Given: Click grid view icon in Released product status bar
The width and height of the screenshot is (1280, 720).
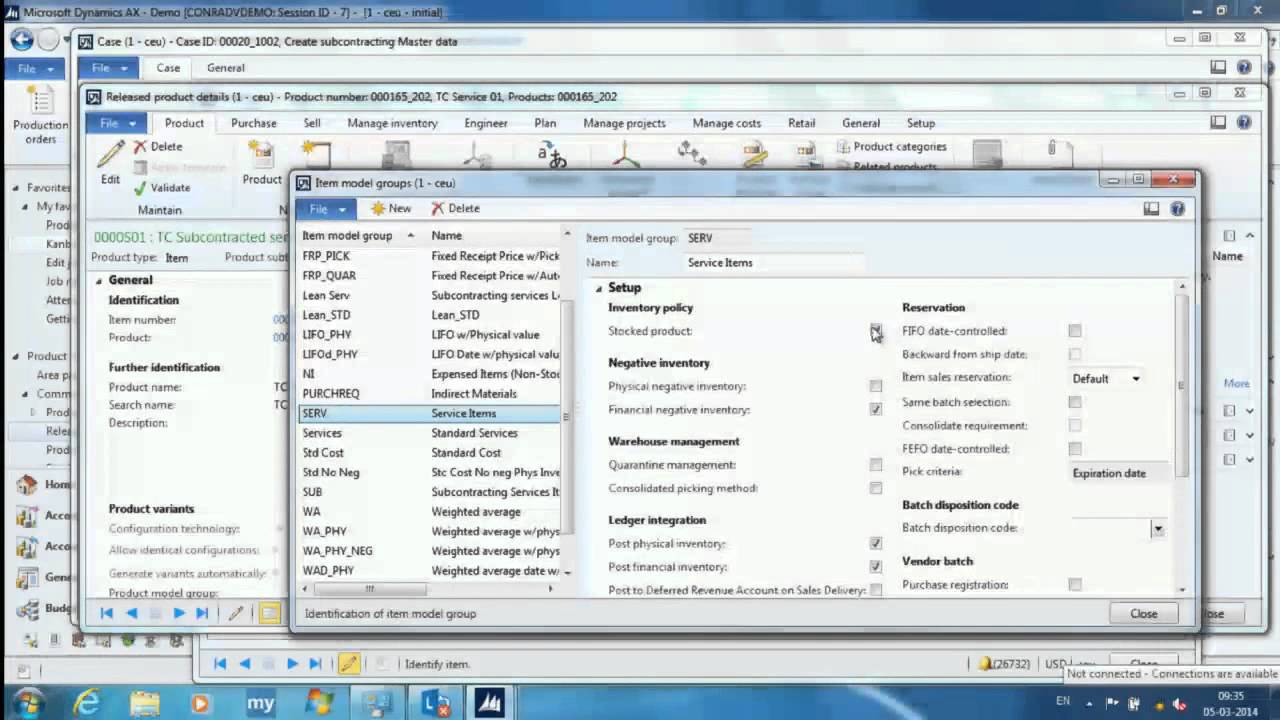Looking at the screenshot, I should (x=269, y=613).
